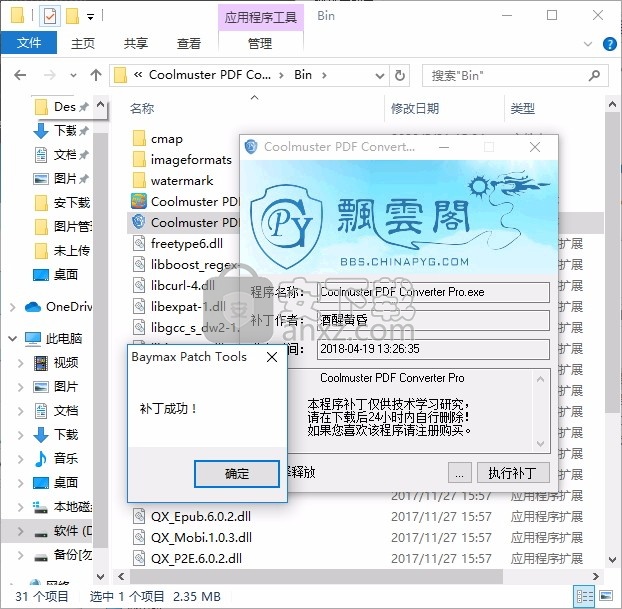The width and height of the screenshot is (622, 609).
Task: Click the 确定 button in Baymax dialog
Action: pos(237,473)
